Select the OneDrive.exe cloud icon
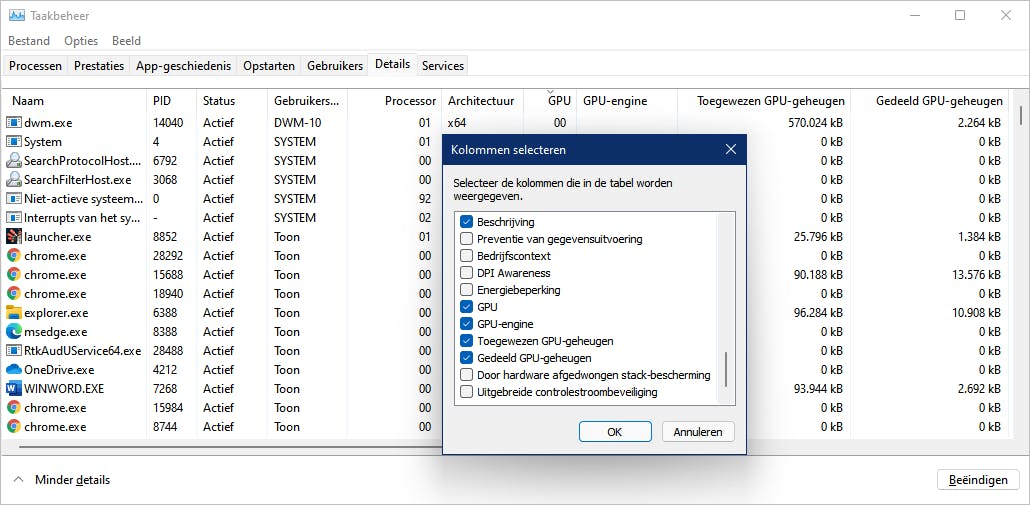This screenshot has height=505, width=1030. tap(14, 370)
